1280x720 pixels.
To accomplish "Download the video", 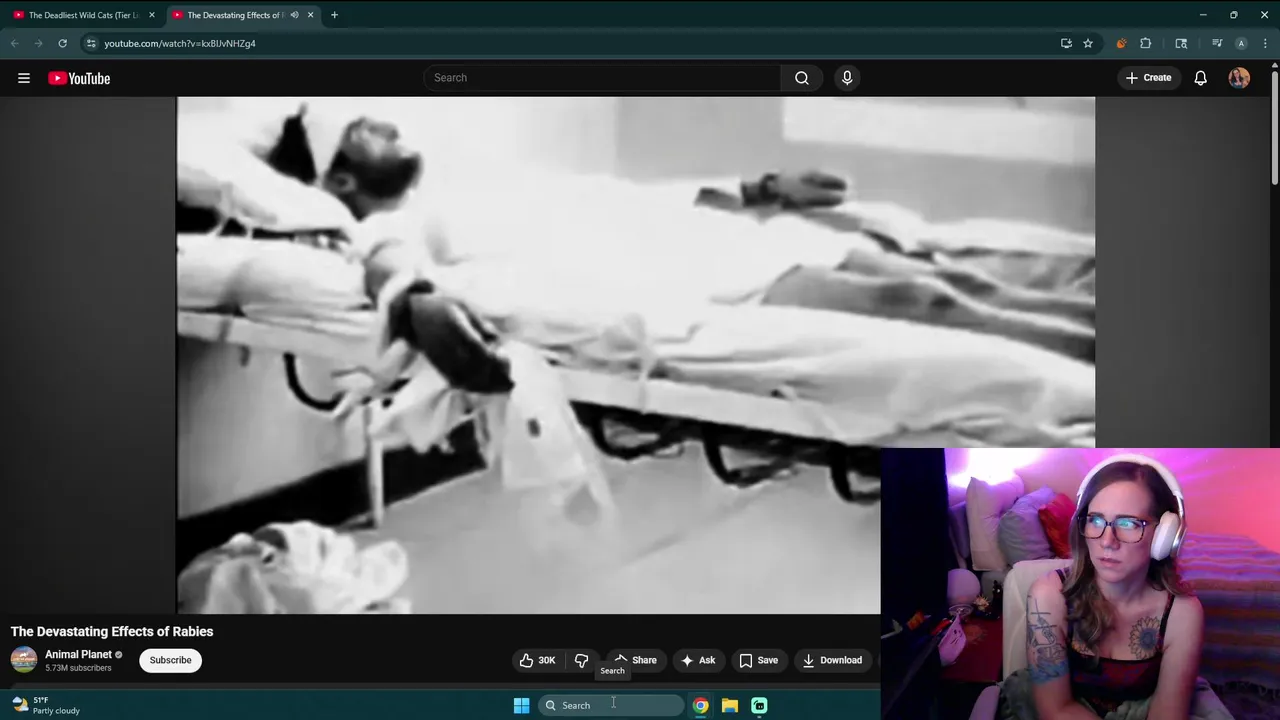I will (x=832, y=660).
